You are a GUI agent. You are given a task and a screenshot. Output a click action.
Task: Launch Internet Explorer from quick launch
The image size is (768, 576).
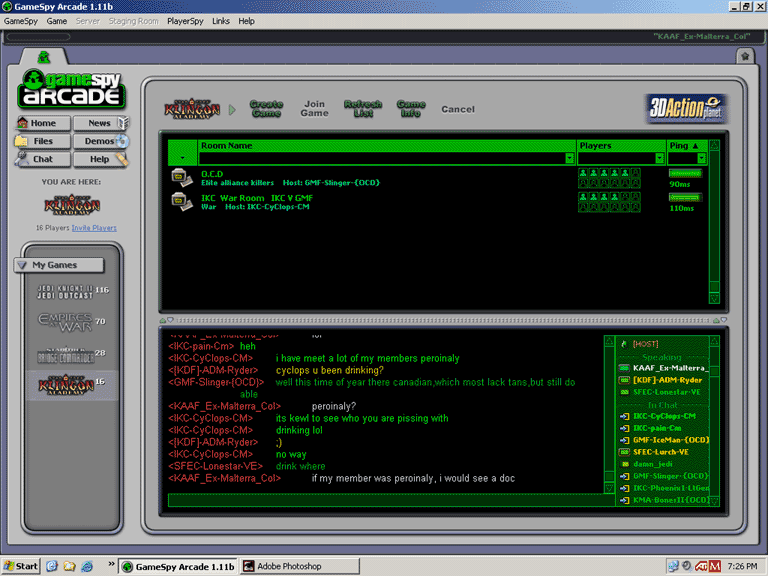click(88, 566)
